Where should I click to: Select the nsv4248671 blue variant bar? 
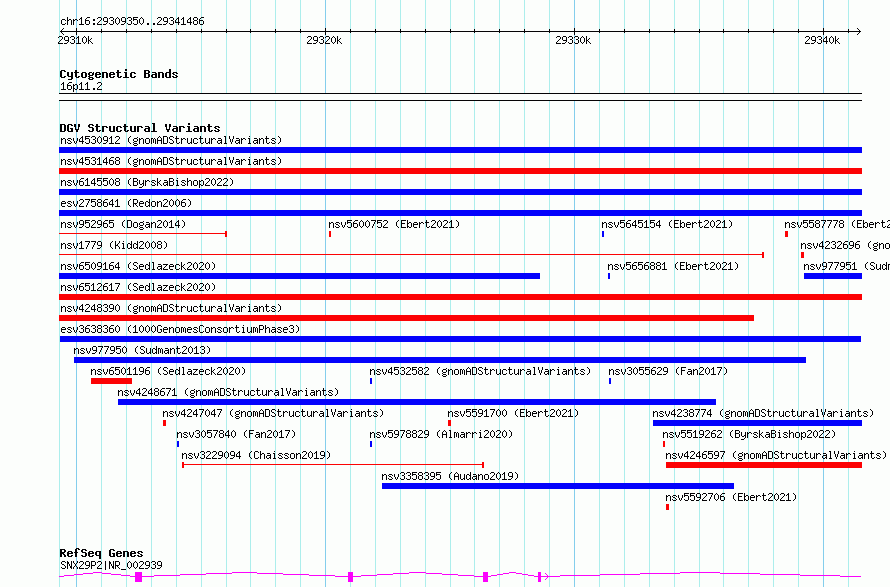[417, 402]
